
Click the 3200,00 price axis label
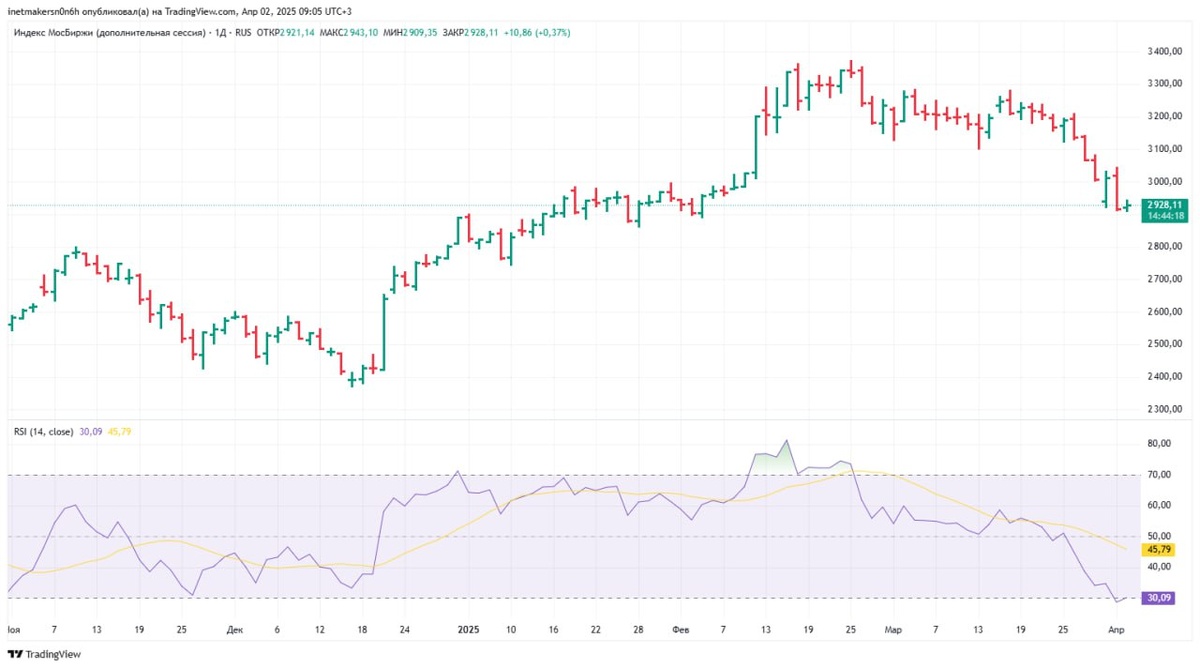(x=1165, y=116)
